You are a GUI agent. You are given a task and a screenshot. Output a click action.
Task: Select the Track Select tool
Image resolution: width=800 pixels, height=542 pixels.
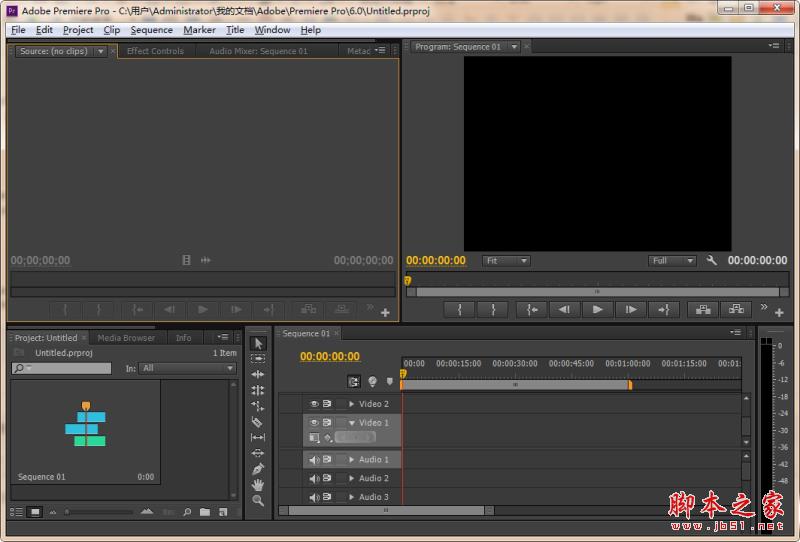[x=258, y=359]
